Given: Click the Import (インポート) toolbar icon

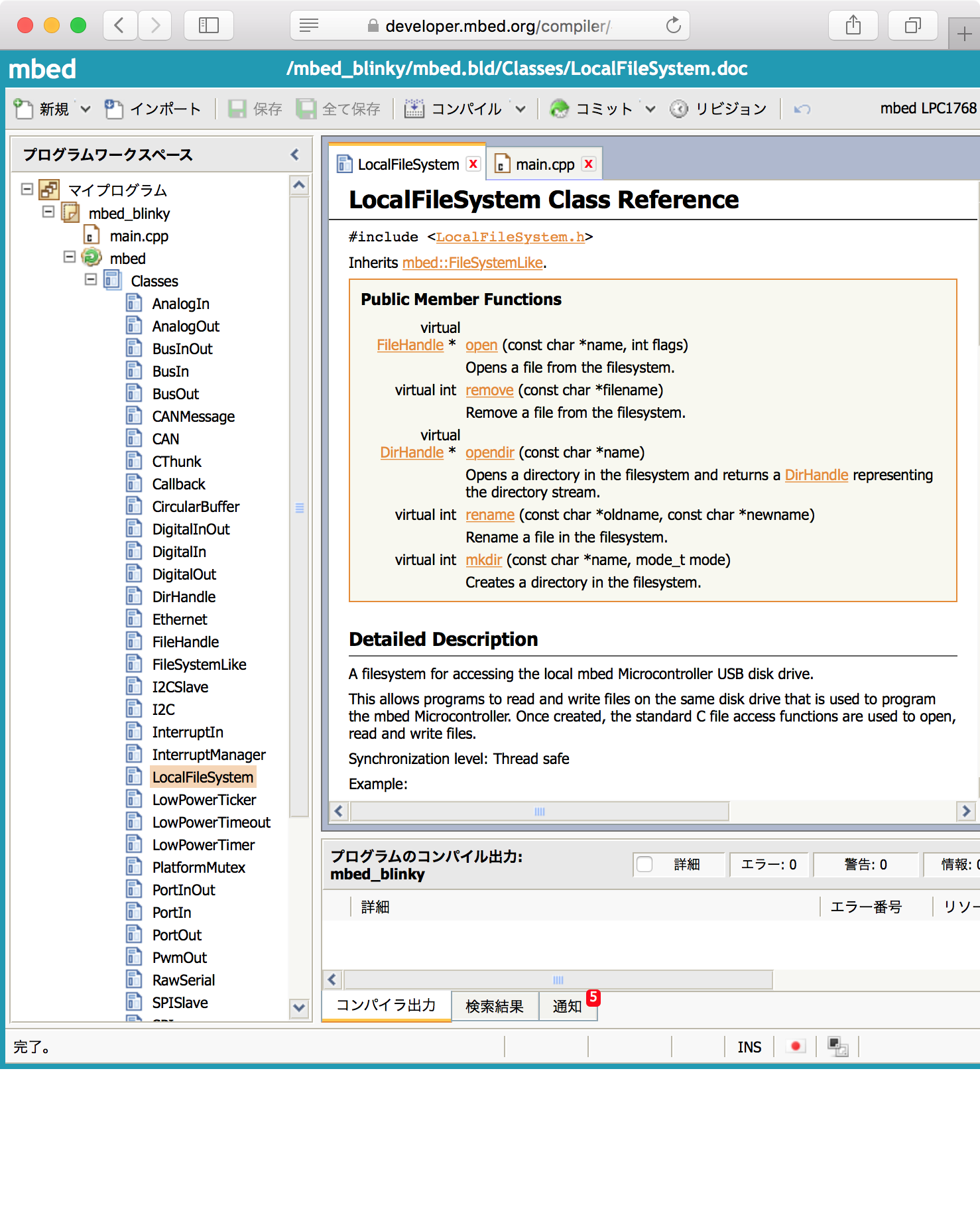Looking at the screenshot, I should 114,109.
